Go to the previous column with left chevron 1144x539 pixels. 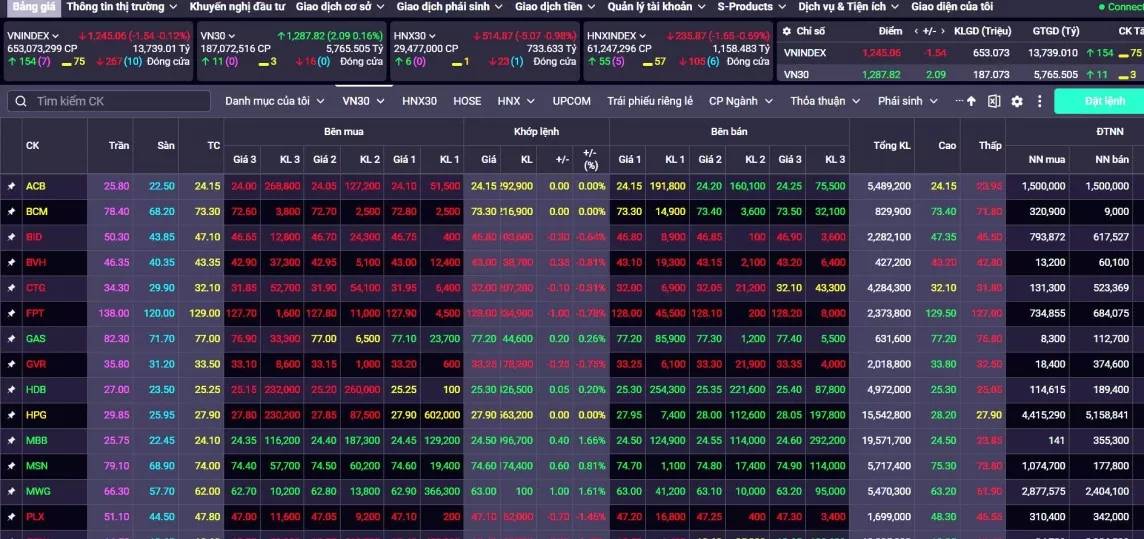(x=917, y=31)
